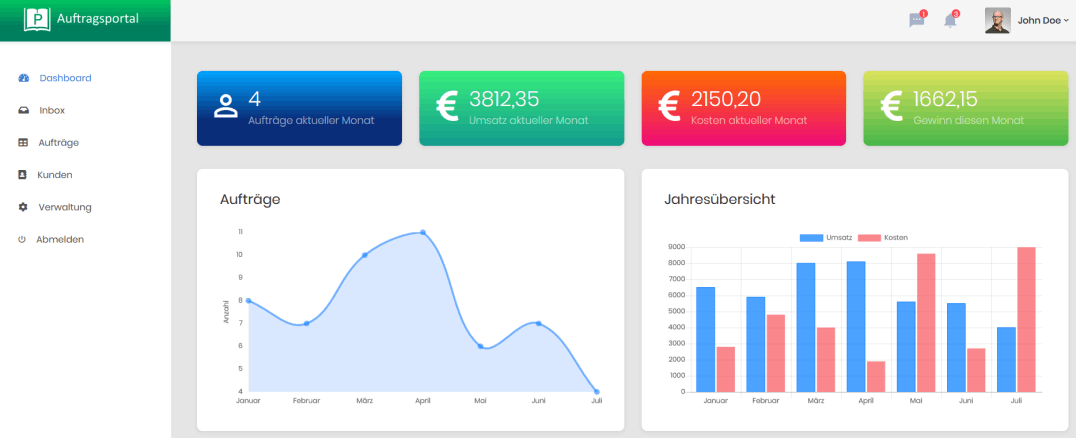Click the Abmelden logout link
1076x438 pixels.
tap(60, 240)
